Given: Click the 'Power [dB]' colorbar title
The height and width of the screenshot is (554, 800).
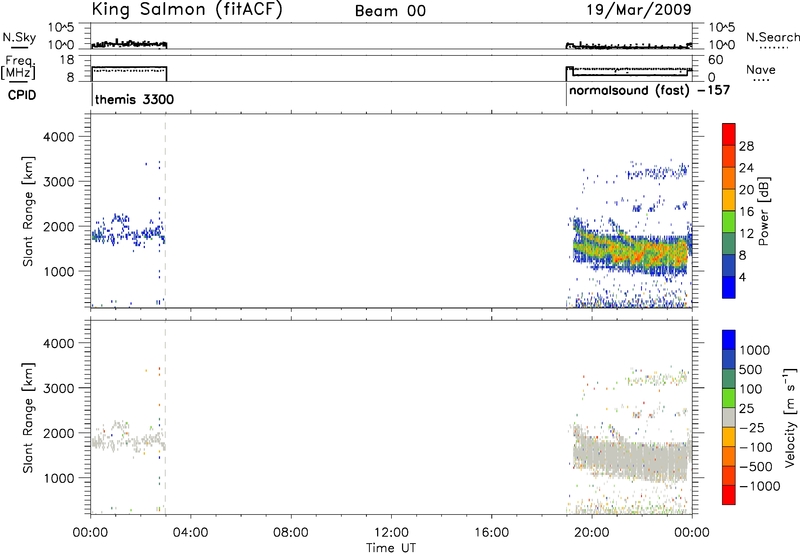Looking at the screenshot, I should pos(763,211).
